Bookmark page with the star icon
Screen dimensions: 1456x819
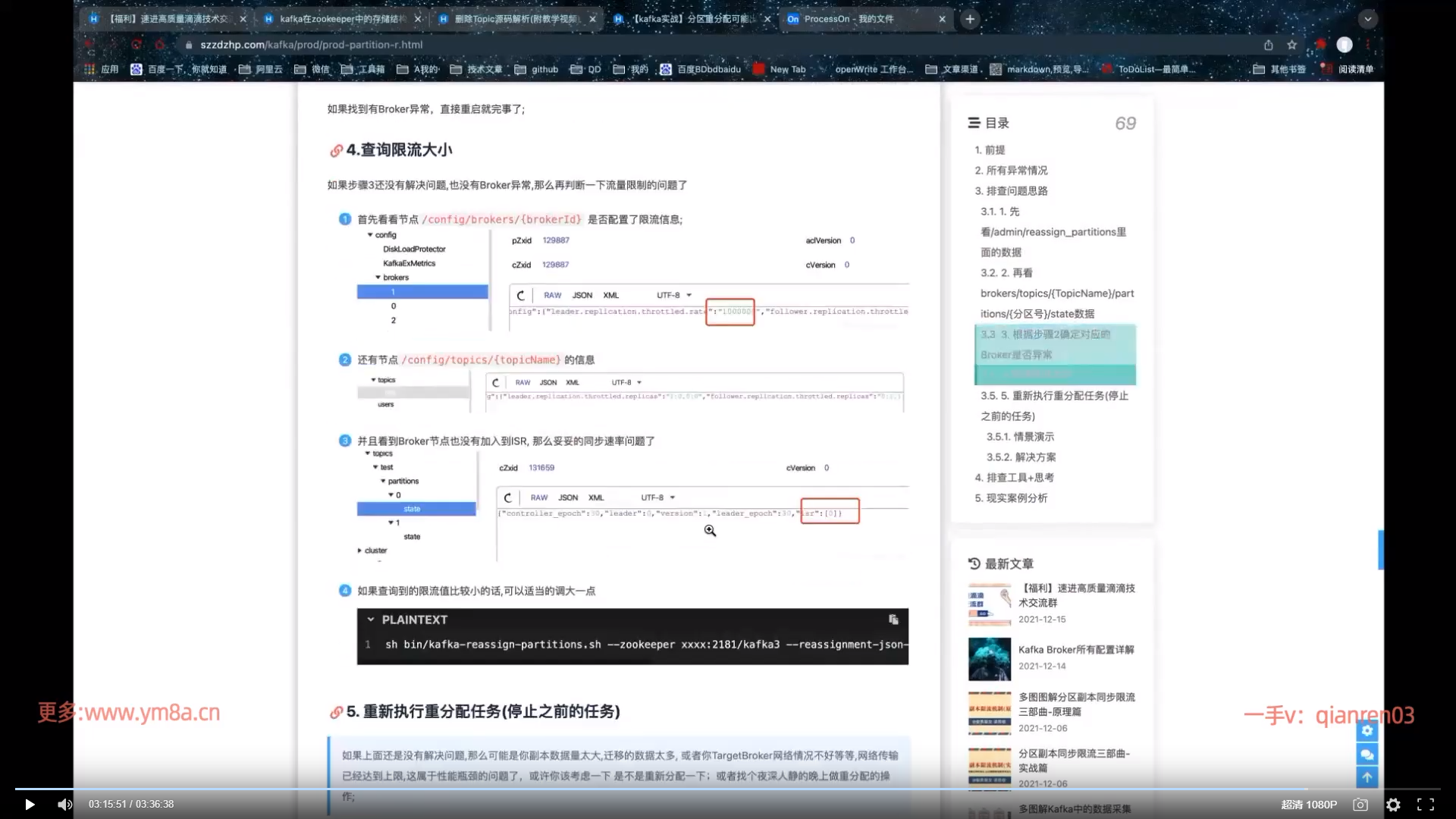point(1292,45)
